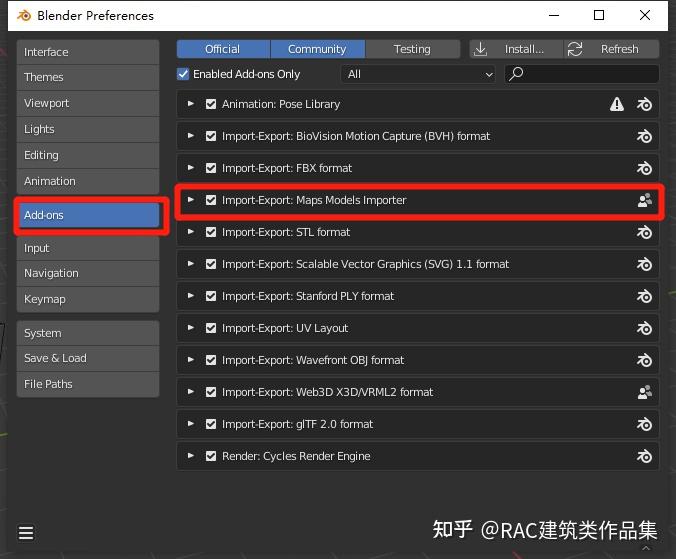The image size is (676, 559).
Task: Select the Lights section
Action: click(88, 129)
